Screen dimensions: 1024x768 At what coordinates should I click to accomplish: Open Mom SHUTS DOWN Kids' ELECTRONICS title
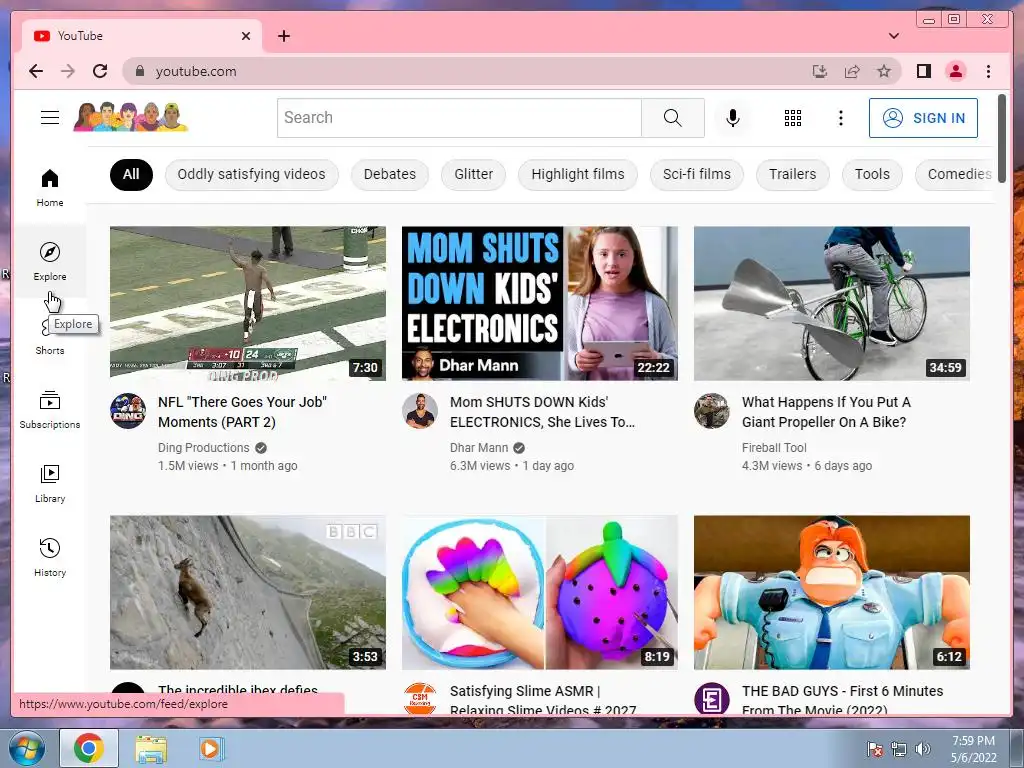point(542,412)
